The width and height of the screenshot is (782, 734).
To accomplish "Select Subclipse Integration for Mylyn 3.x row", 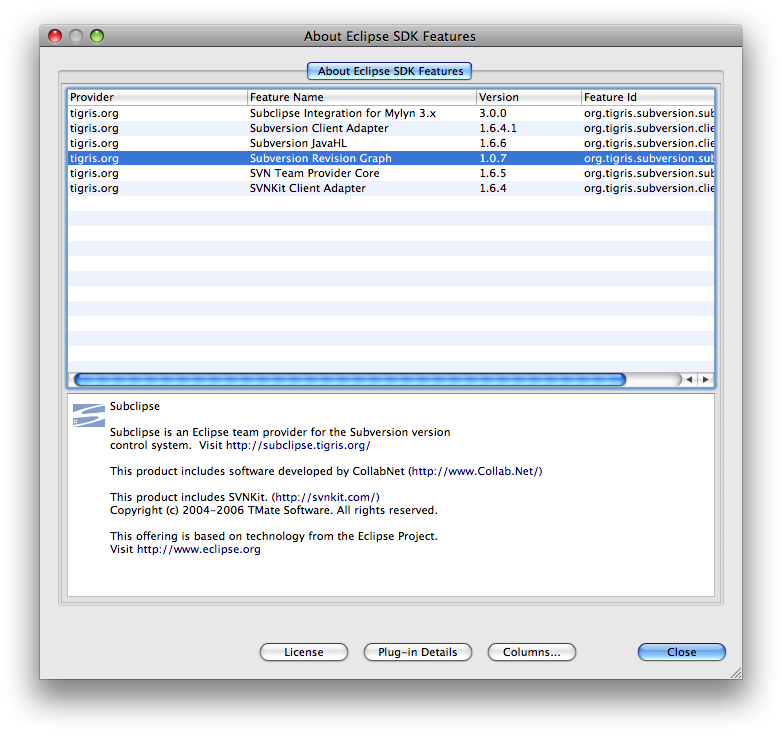I will coord(391,113).
